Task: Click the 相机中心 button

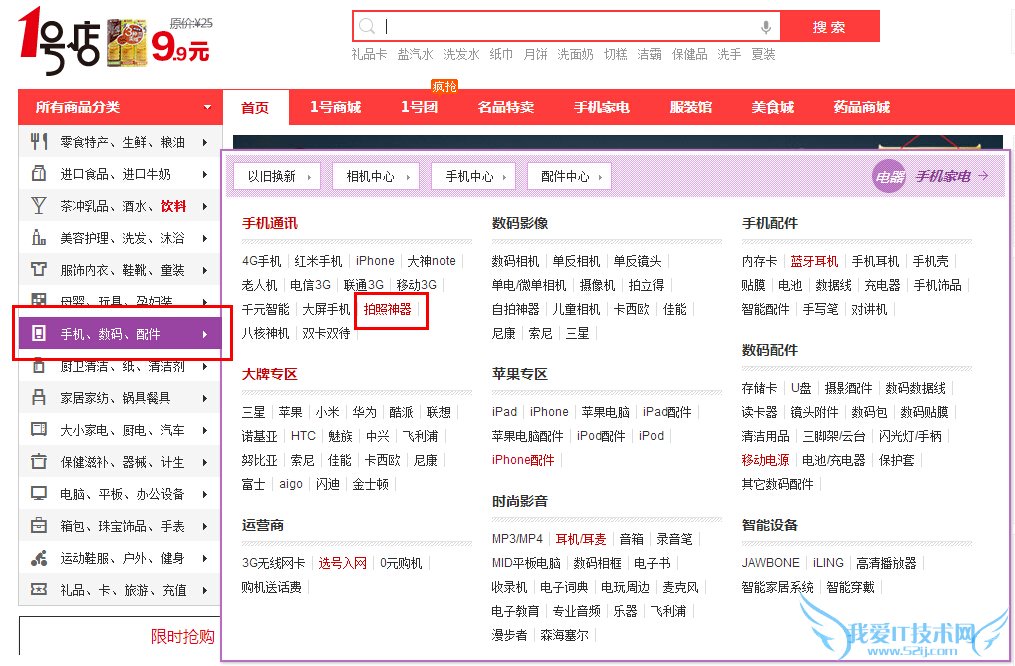Action: [x=376, y=176]
